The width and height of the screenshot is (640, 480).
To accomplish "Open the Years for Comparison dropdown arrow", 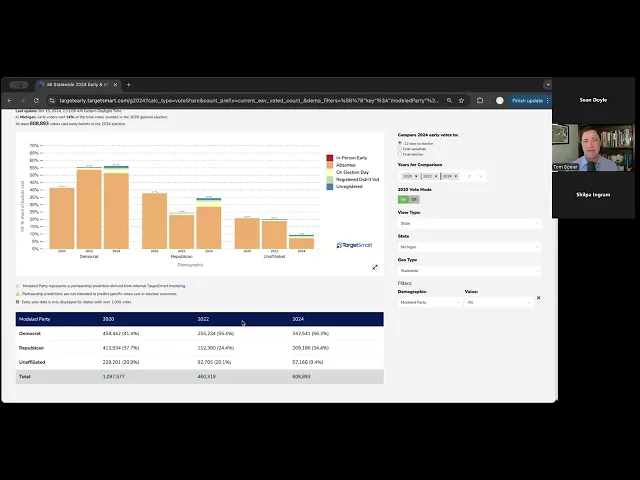I will tap(480, 176).
